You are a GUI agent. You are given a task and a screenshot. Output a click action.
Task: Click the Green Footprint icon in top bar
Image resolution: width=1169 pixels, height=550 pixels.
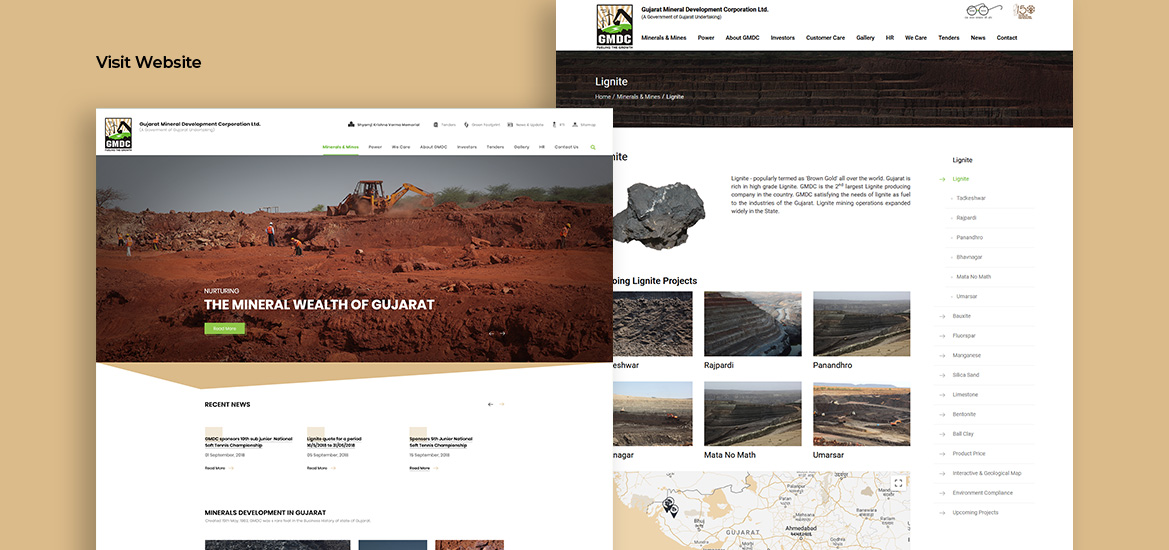tap(467, 124)
